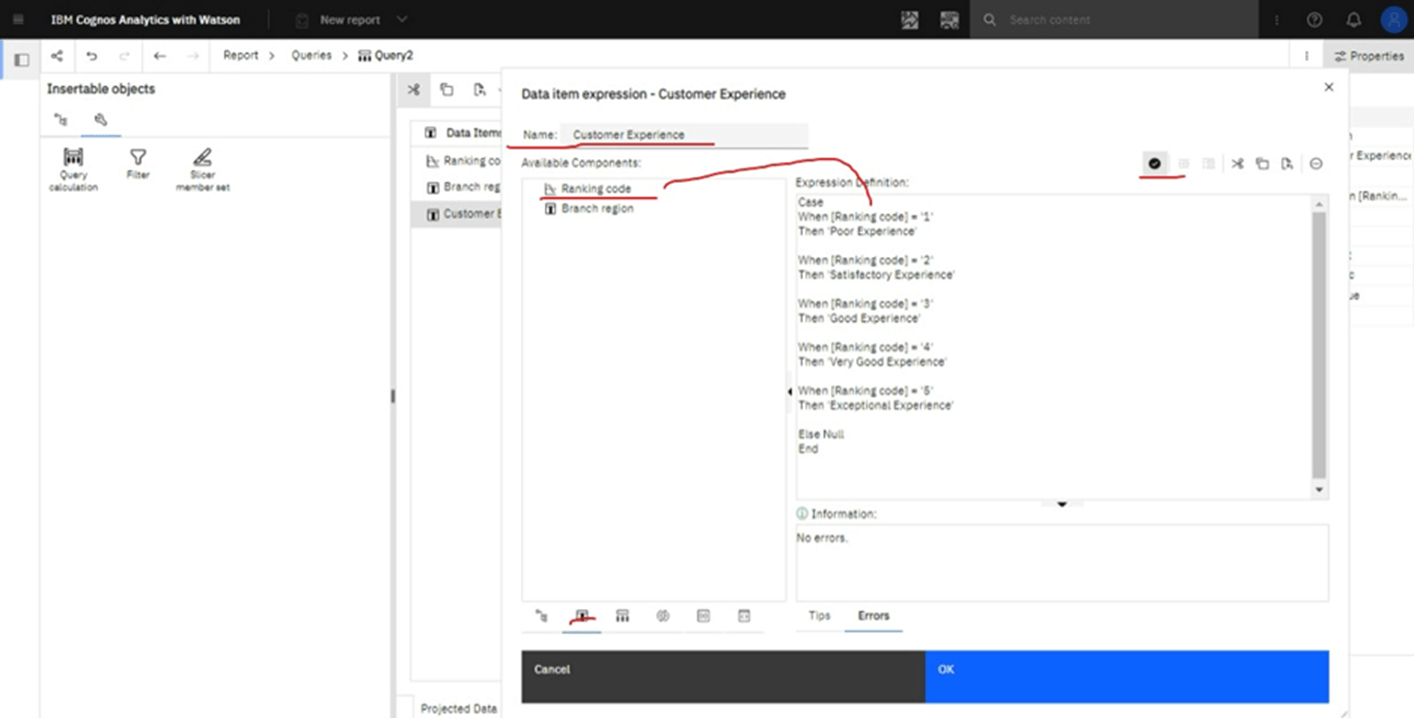Open the More options menu near Properties
The width and height of the screenshot is (1414, 718).
coord(1305,55)
